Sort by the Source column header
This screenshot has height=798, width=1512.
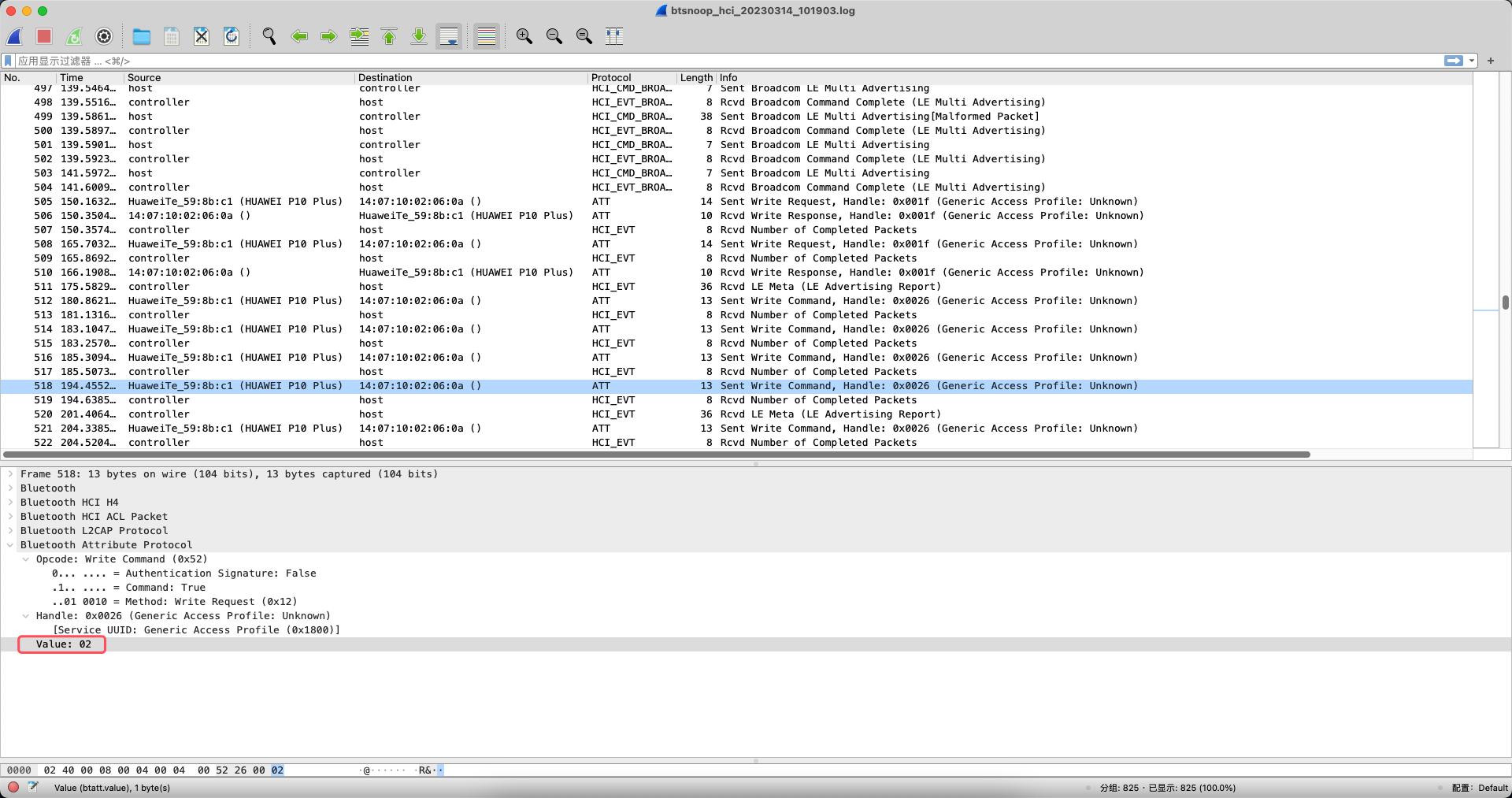click(x=239, y=77)
